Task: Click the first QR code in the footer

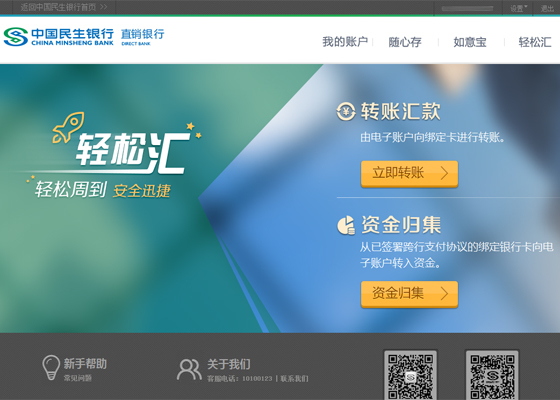Action: point(410,375)
